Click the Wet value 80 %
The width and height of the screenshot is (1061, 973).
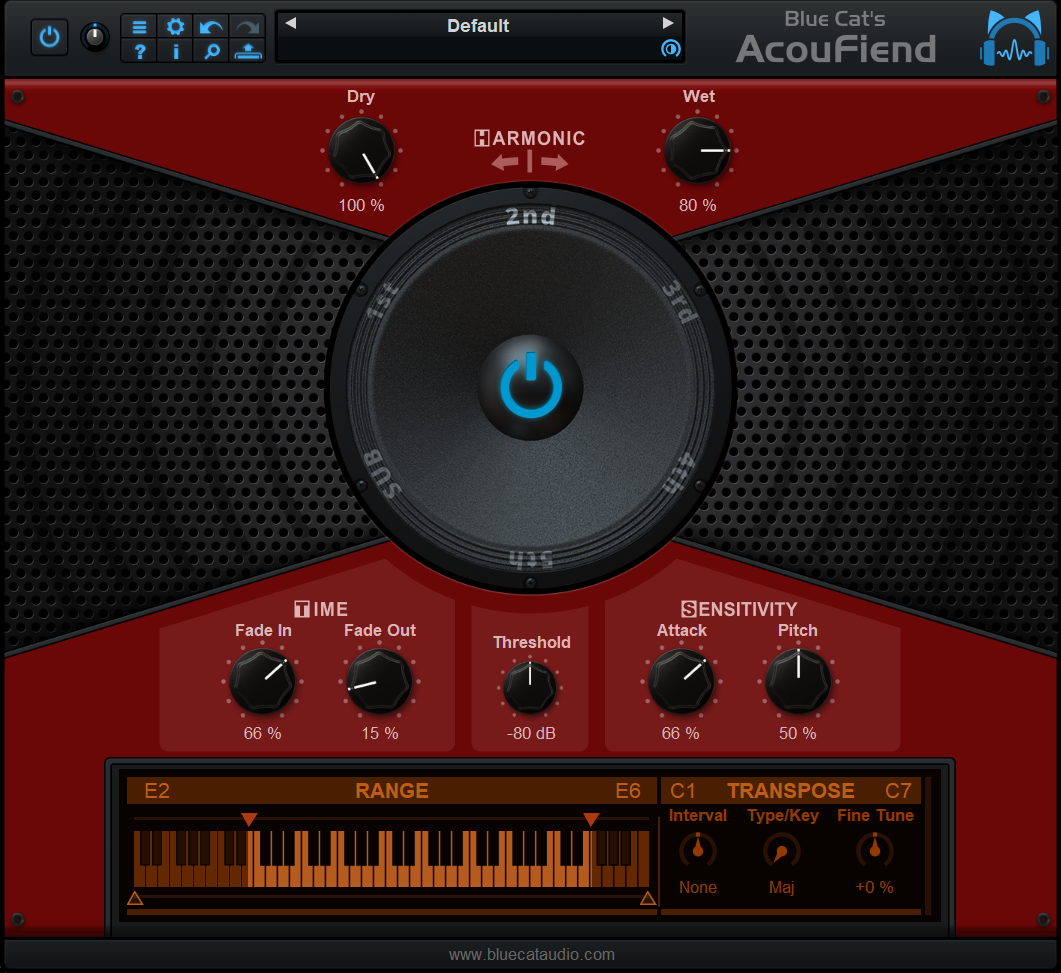[698, 205]
